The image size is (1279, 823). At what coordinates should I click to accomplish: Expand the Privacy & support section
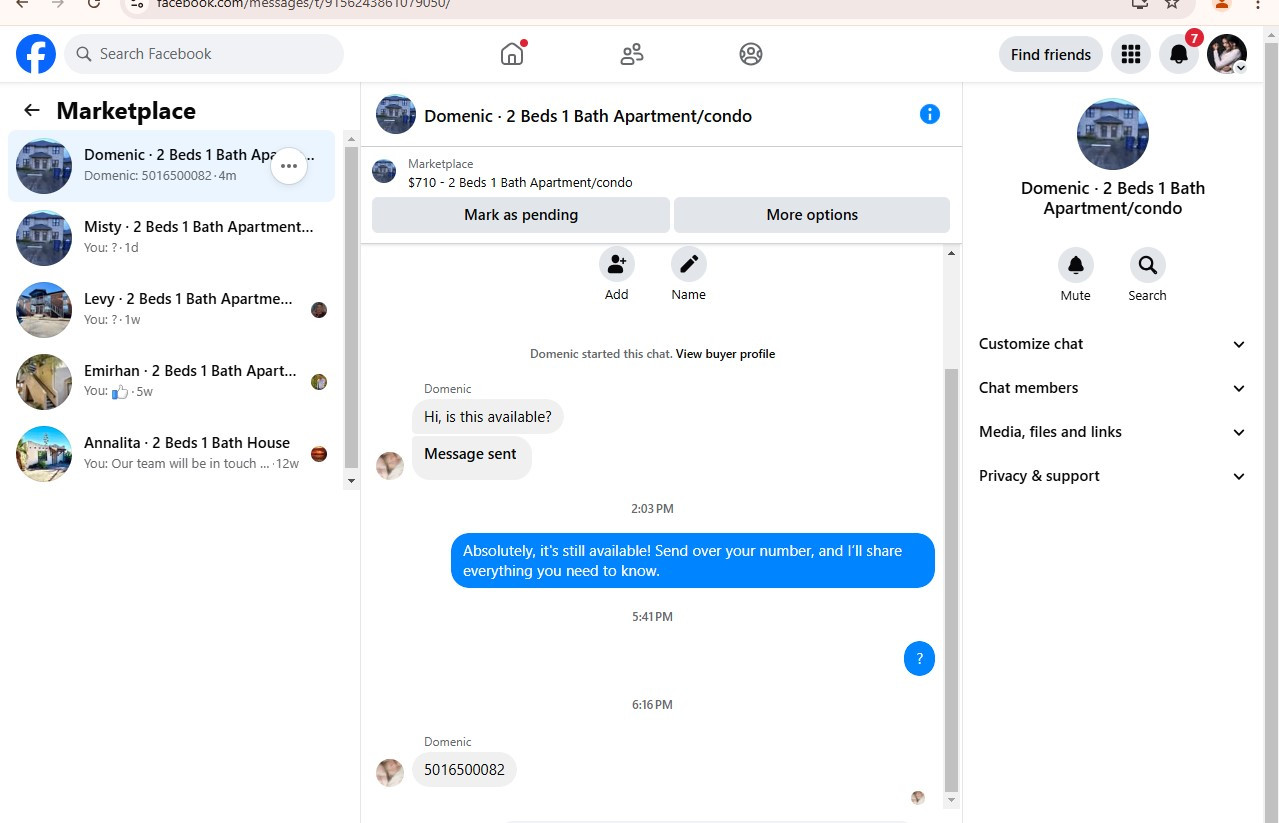tap(1113, 476)
